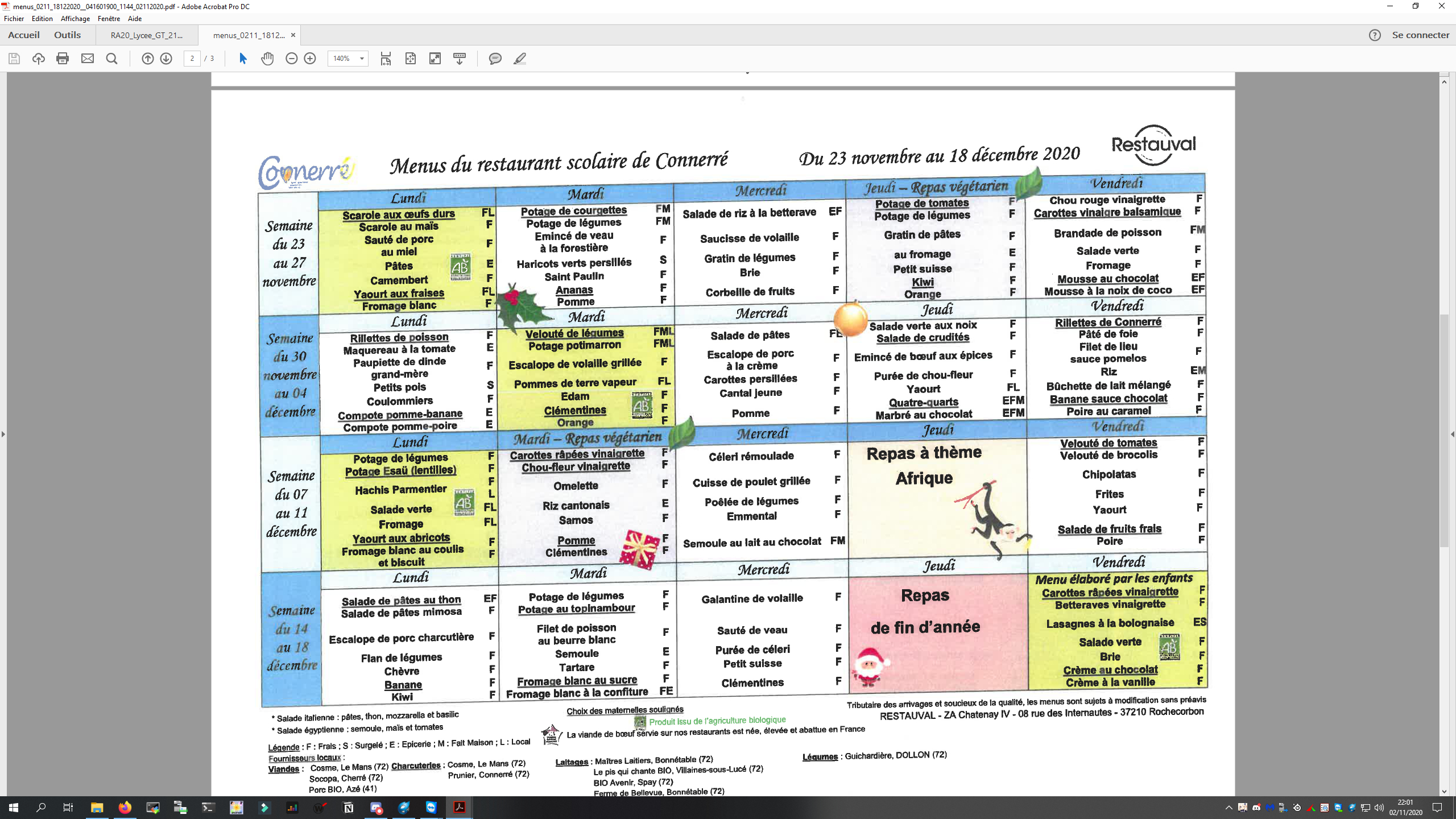Show hidden system tray icons
1456x819 pixels.
coord(1228,808)
